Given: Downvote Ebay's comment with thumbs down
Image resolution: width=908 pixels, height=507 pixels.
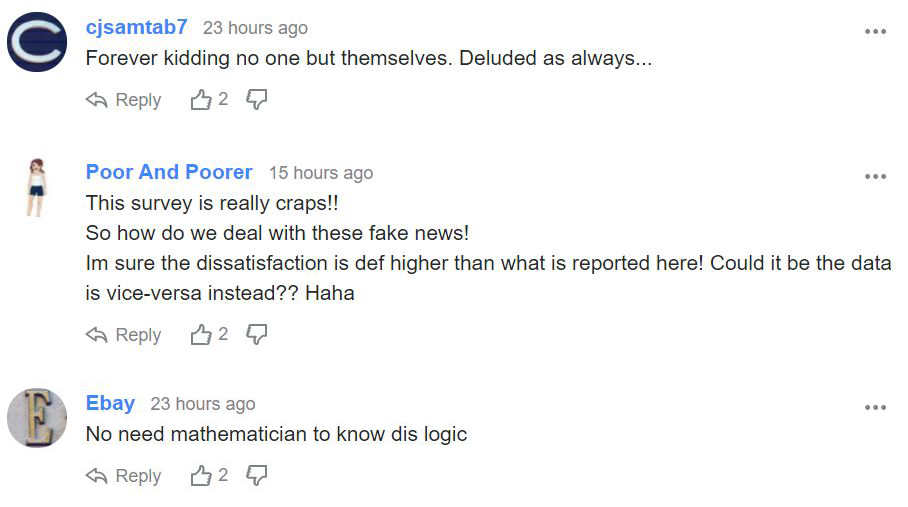Looking at the screenshot, I should (x=257, y=476).
